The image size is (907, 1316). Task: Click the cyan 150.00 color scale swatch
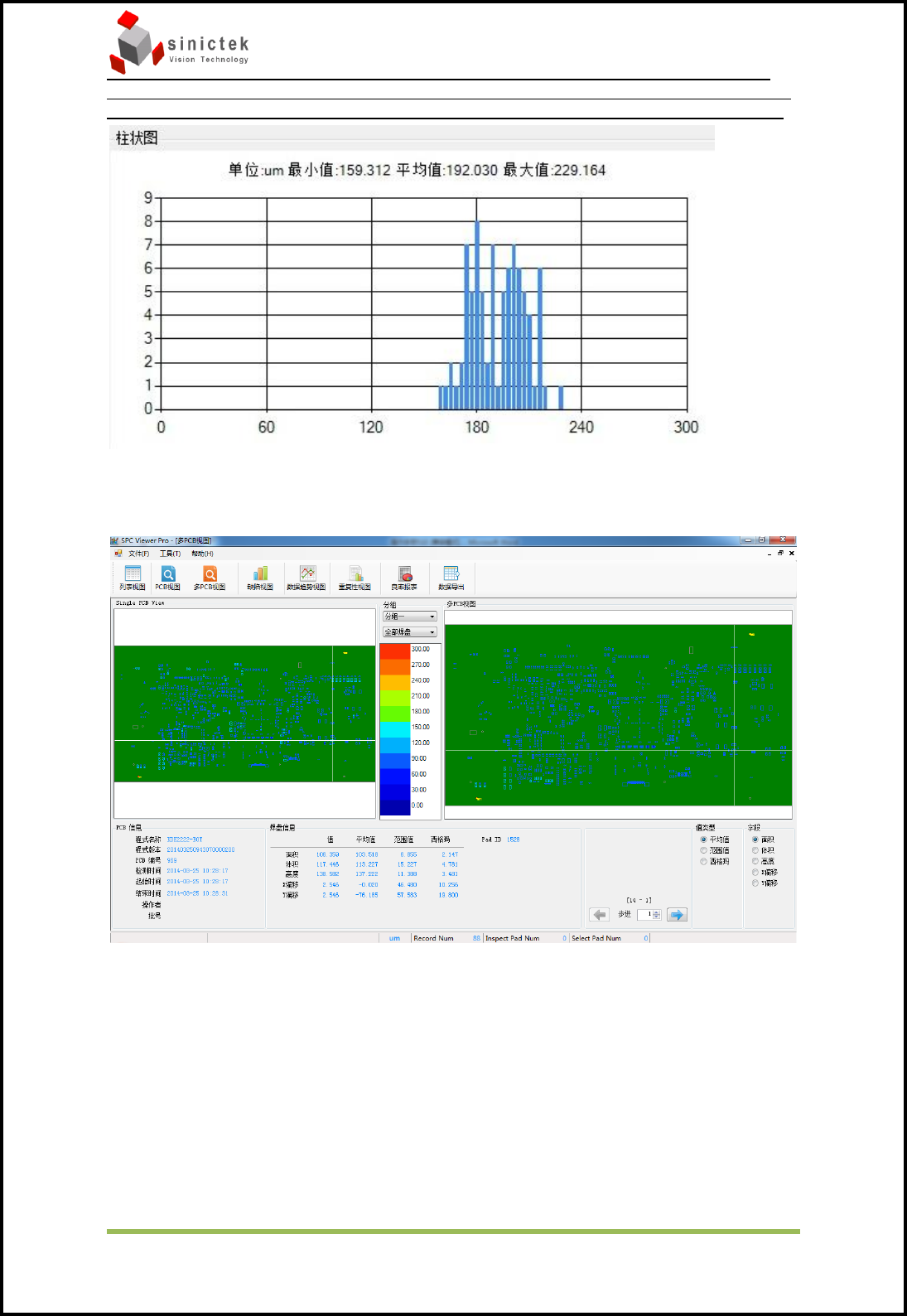395,729
